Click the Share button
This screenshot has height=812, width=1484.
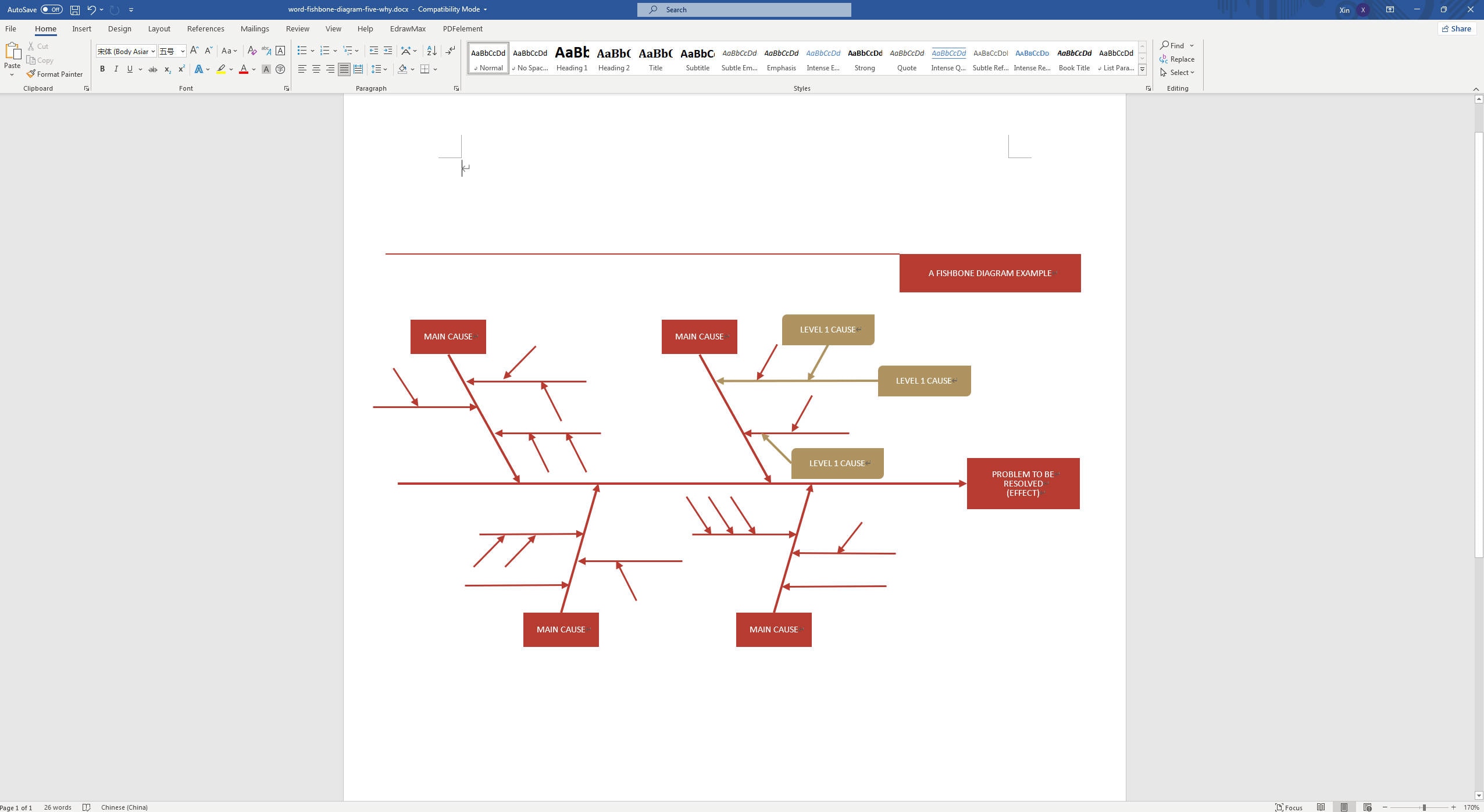click(x=1457, y=28)
